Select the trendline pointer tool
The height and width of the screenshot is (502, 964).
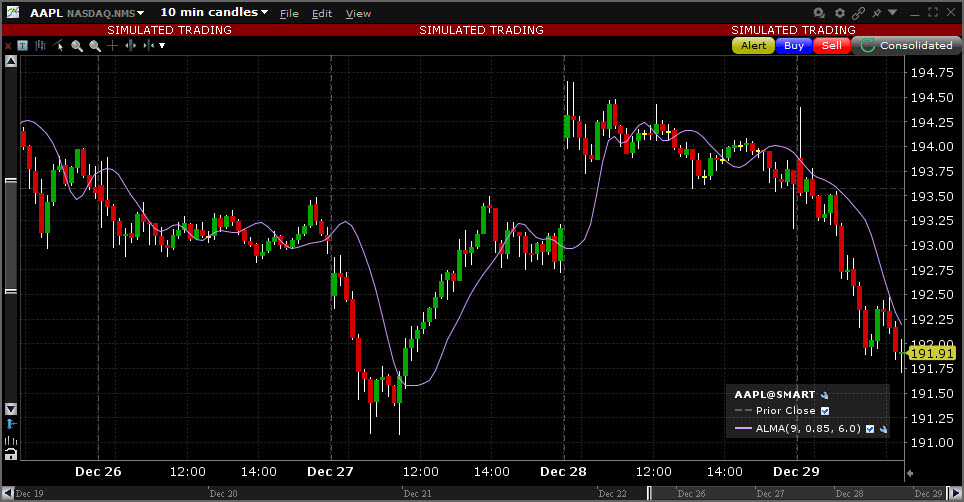(58, 45)
